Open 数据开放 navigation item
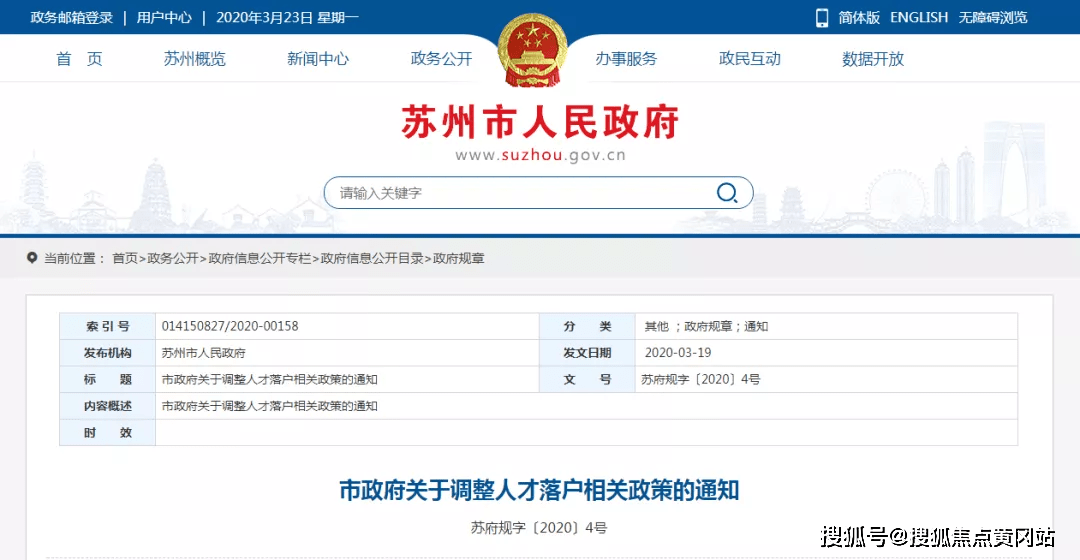Viewport: 1080px width, 560px height. click(x=873, y=59)
